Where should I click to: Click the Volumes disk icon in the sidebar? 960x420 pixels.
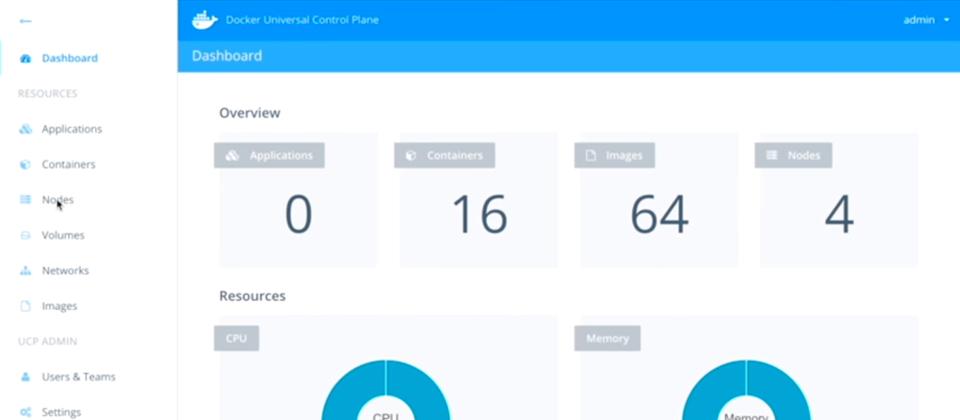(x=25, y=235)
